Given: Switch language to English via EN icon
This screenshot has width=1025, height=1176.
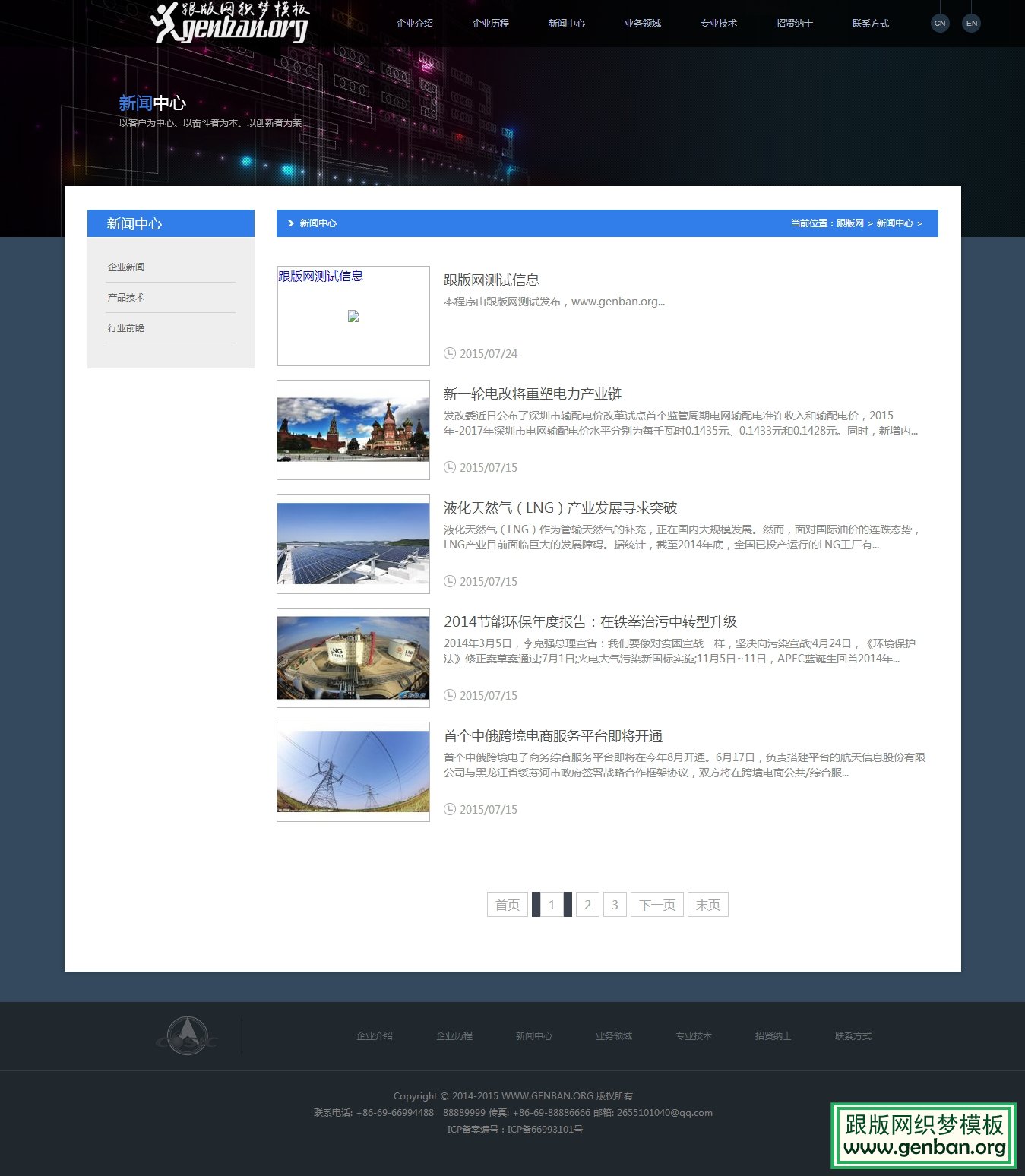Looking at the screenshot, I should (972, 23).
